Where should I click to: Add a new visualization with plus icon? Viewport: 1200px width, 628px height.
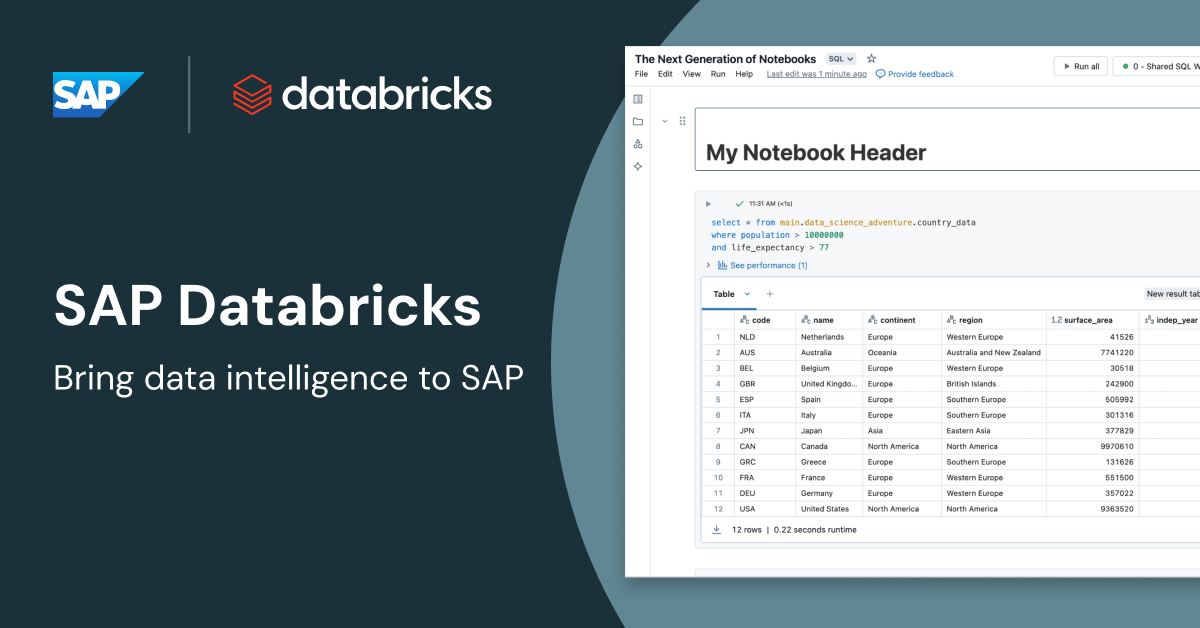(x=770, y=294)
